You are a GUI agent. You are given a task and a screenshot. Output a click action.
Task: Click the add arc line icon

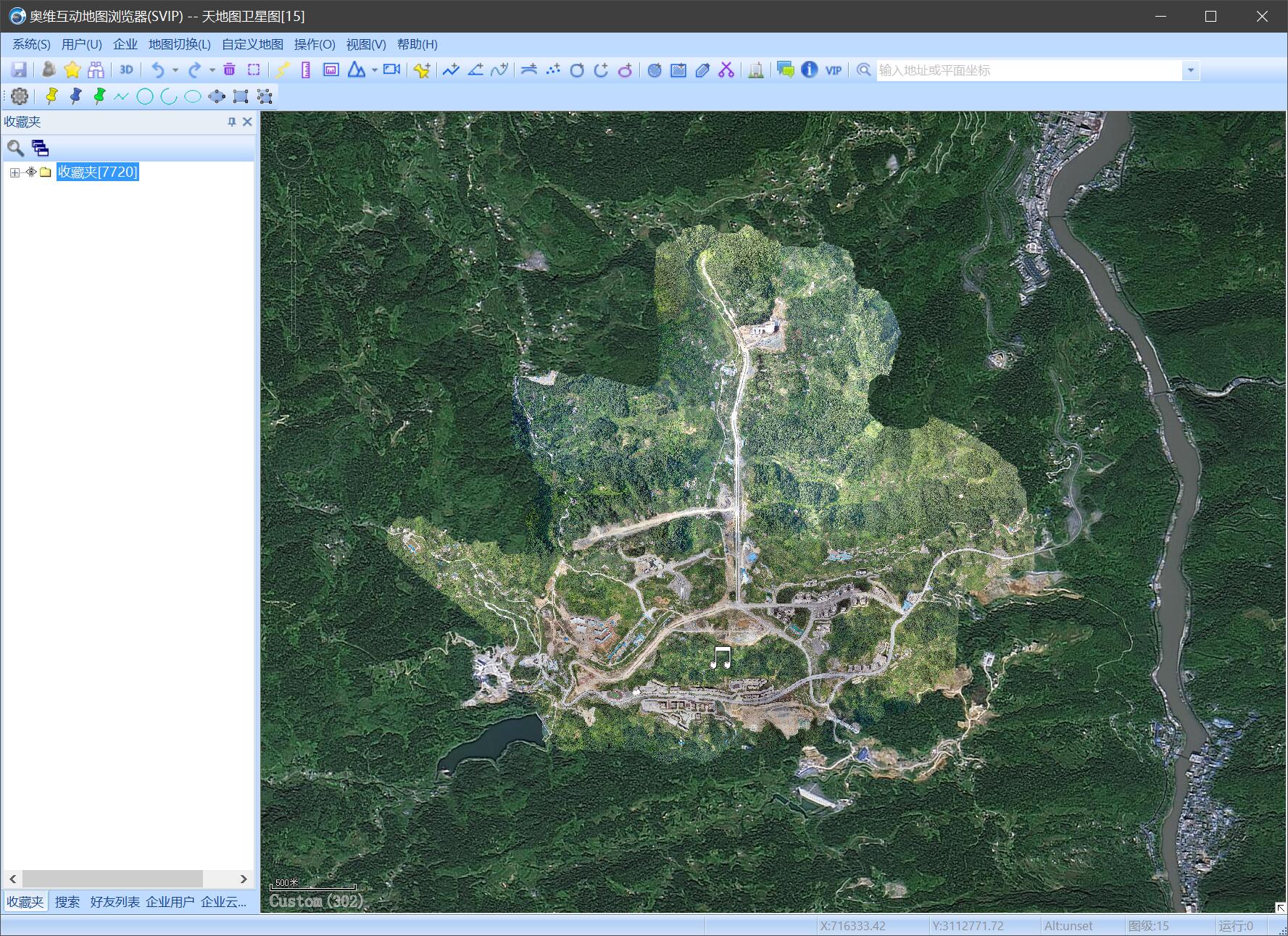pos(529,70)
